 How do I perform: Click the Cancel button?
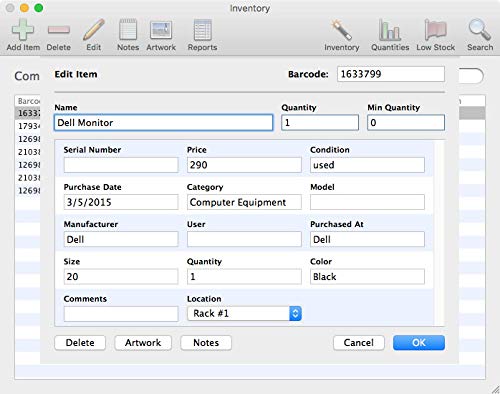(359, 343)
